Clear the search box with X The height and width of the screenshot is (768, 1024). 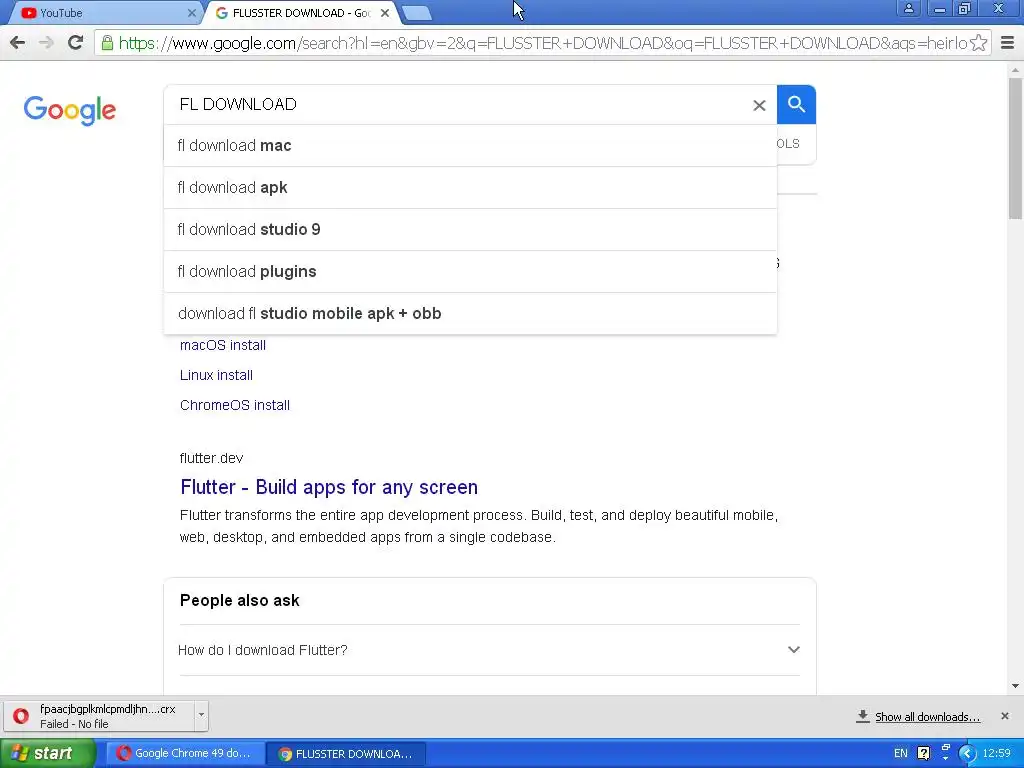coord(759,105)
